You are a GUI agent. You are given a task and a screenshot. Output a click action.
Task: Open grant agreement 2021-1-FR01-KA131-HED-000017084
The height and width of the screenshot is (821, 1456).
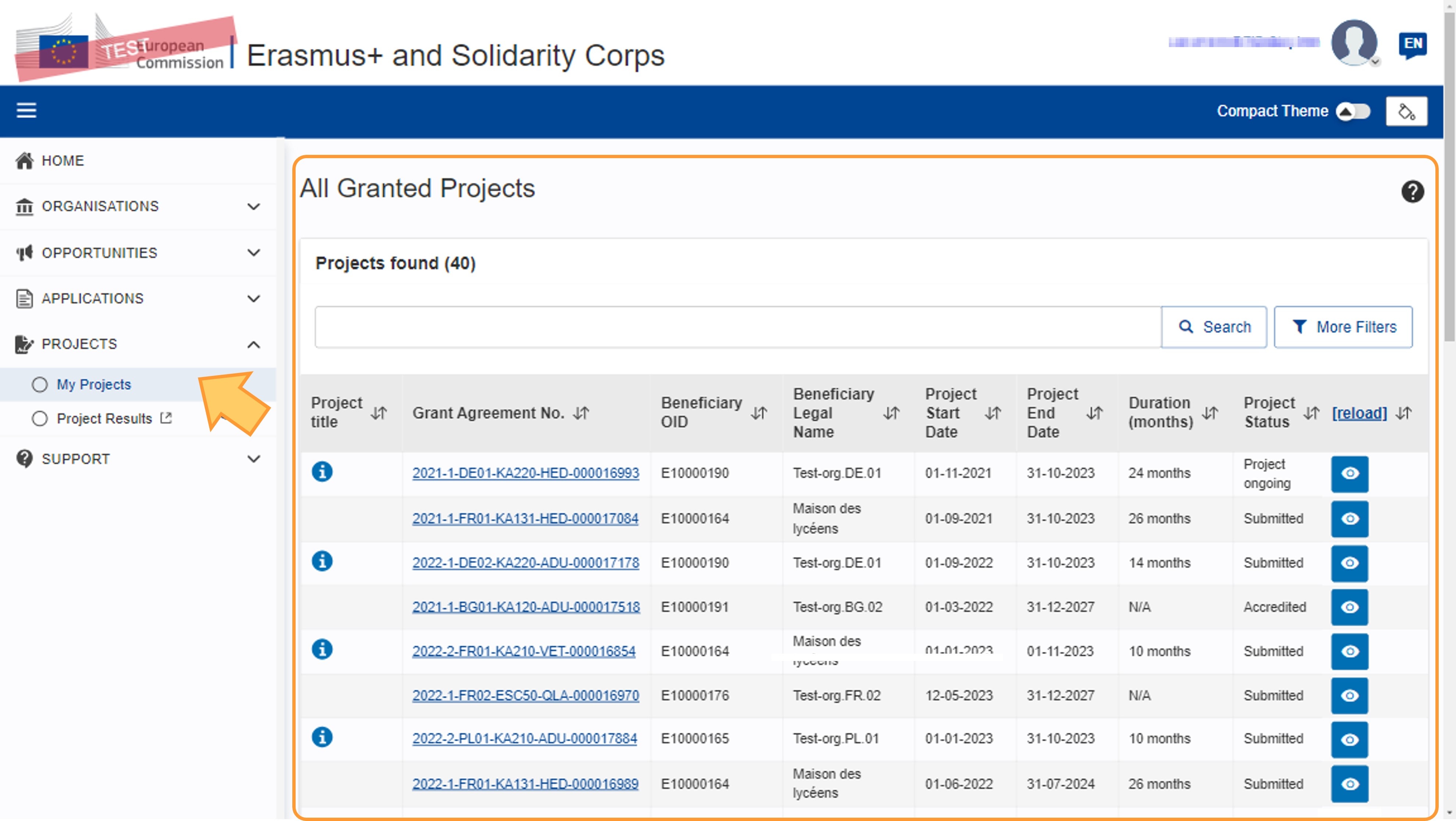click(525, 518)
